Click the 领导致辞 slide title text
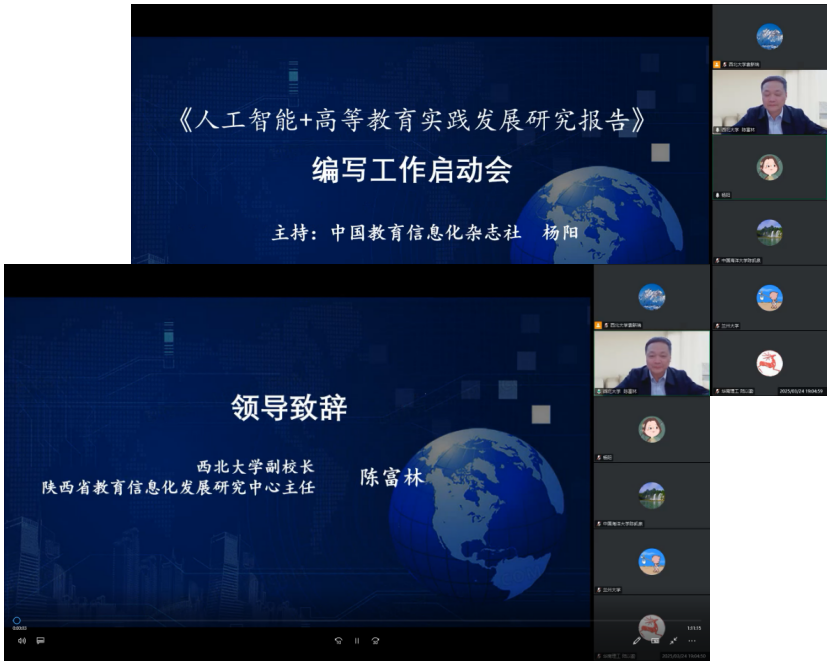 tap(289, 408)
